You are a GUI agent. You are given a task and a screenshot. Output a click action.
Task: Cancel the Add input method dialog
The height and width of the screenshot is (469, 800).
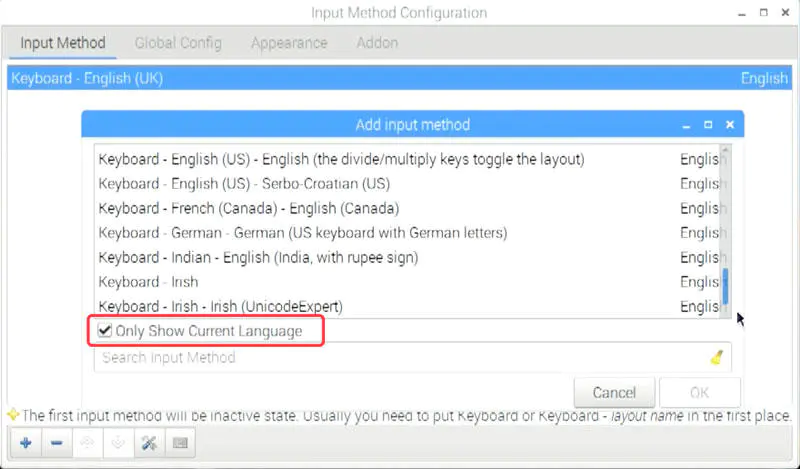click(x=614, y=392)
